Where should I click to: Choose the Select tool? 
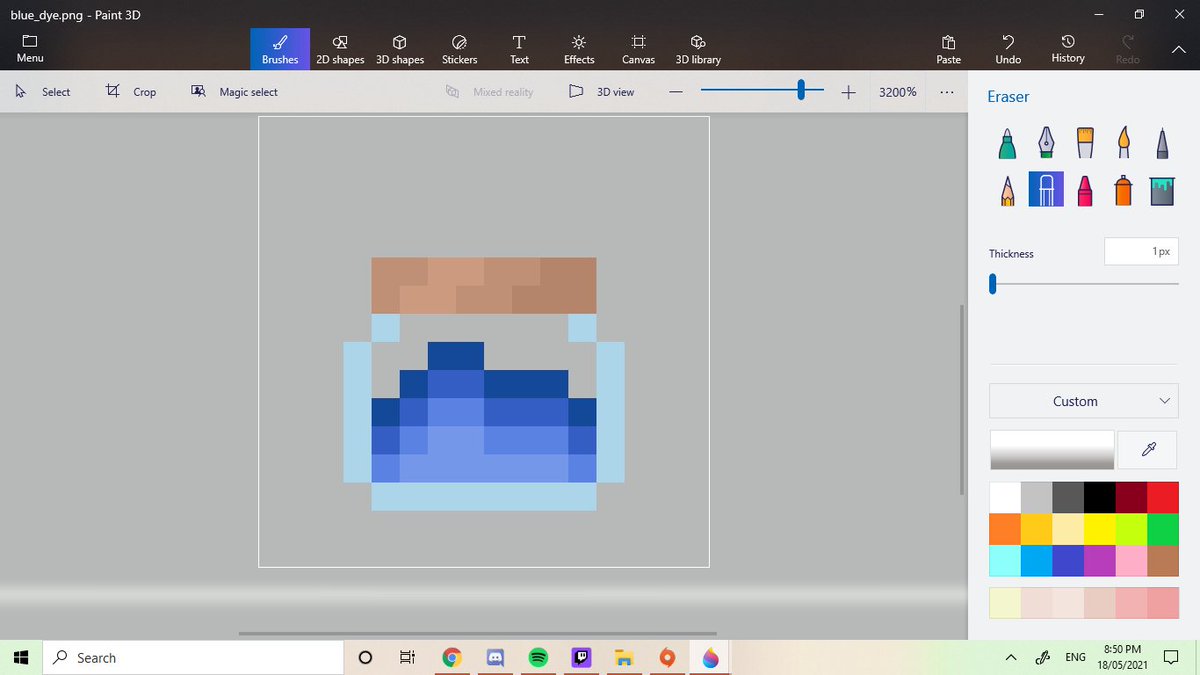point(43,92)
